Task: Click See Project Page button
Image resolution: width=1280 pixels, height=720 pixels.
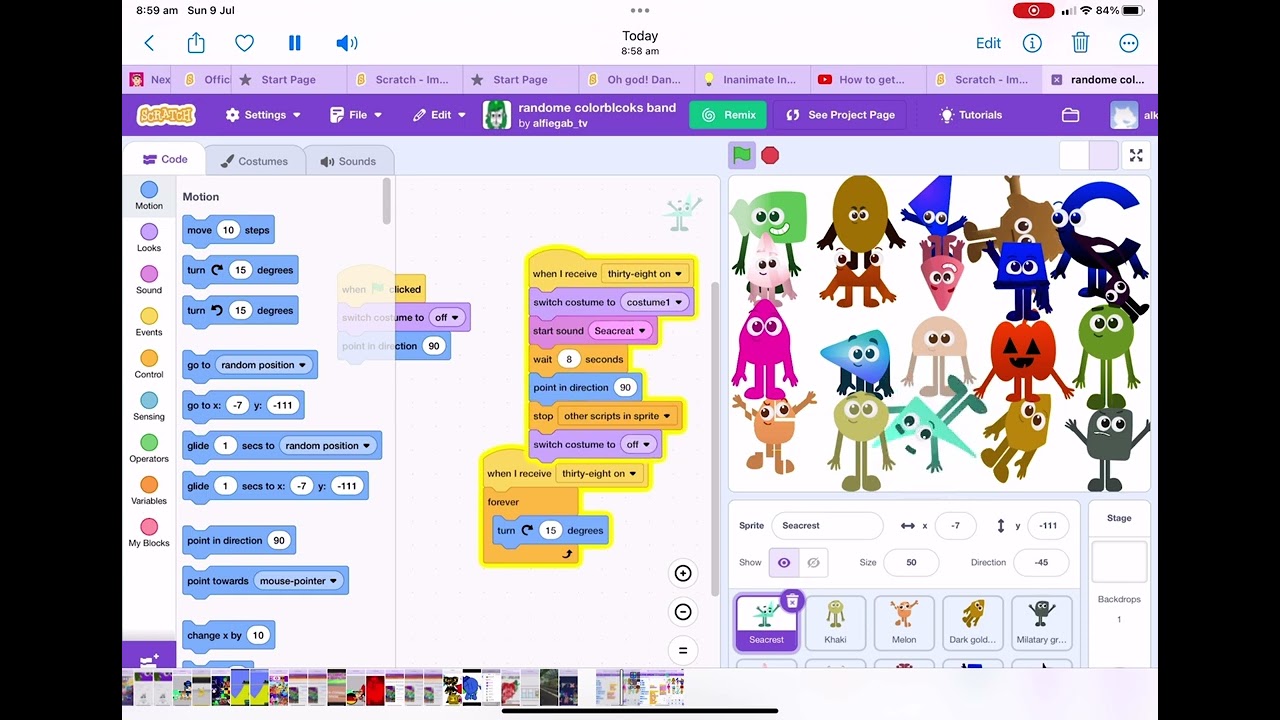Action: click(840, 115)
